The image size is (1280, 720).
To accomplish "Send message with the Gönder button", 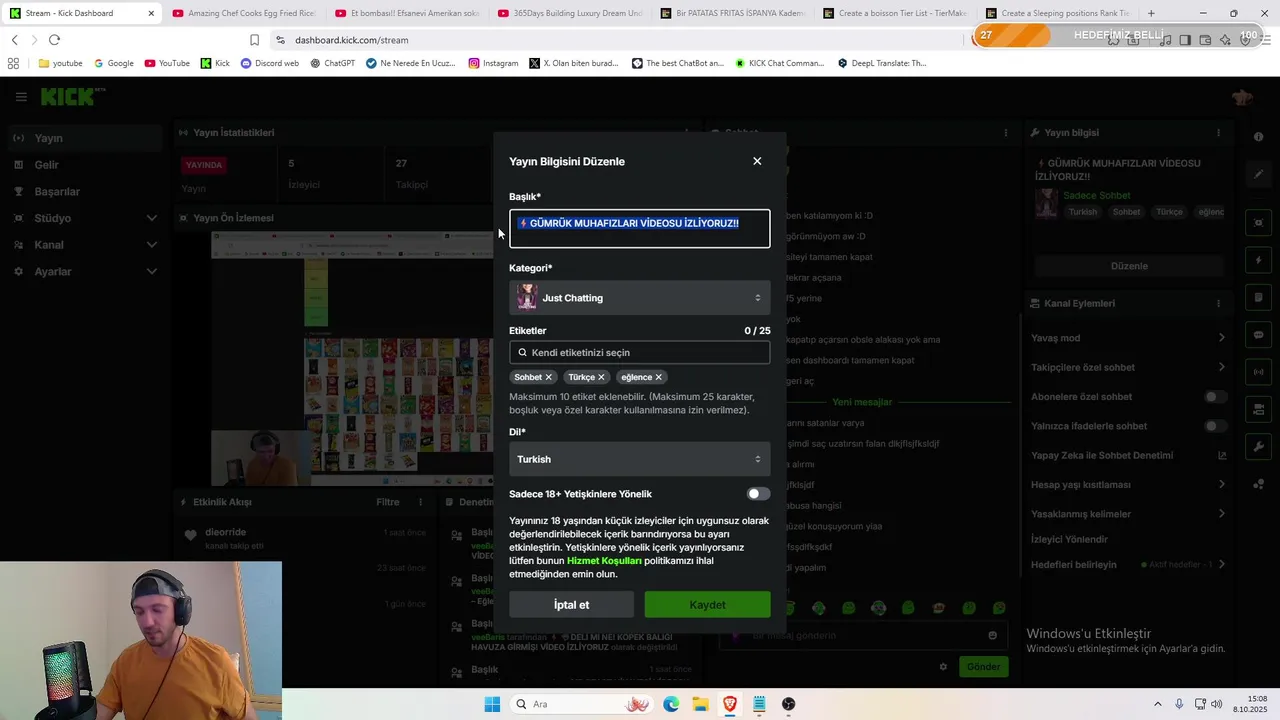I will pyautogui.click(x=983, y=667).
